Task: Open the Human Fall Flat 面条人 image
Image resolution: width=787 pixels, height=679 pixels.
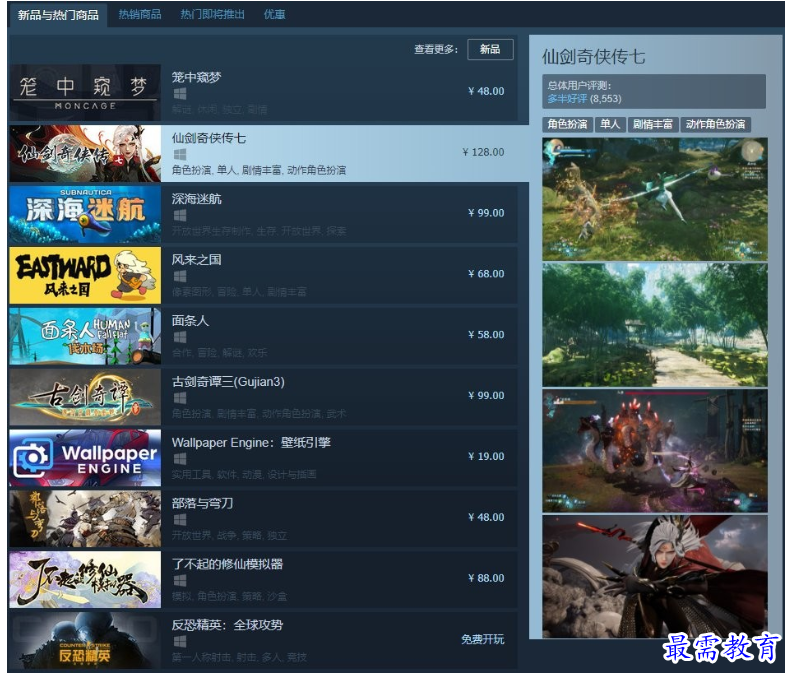Action: [x=85, y=336]
